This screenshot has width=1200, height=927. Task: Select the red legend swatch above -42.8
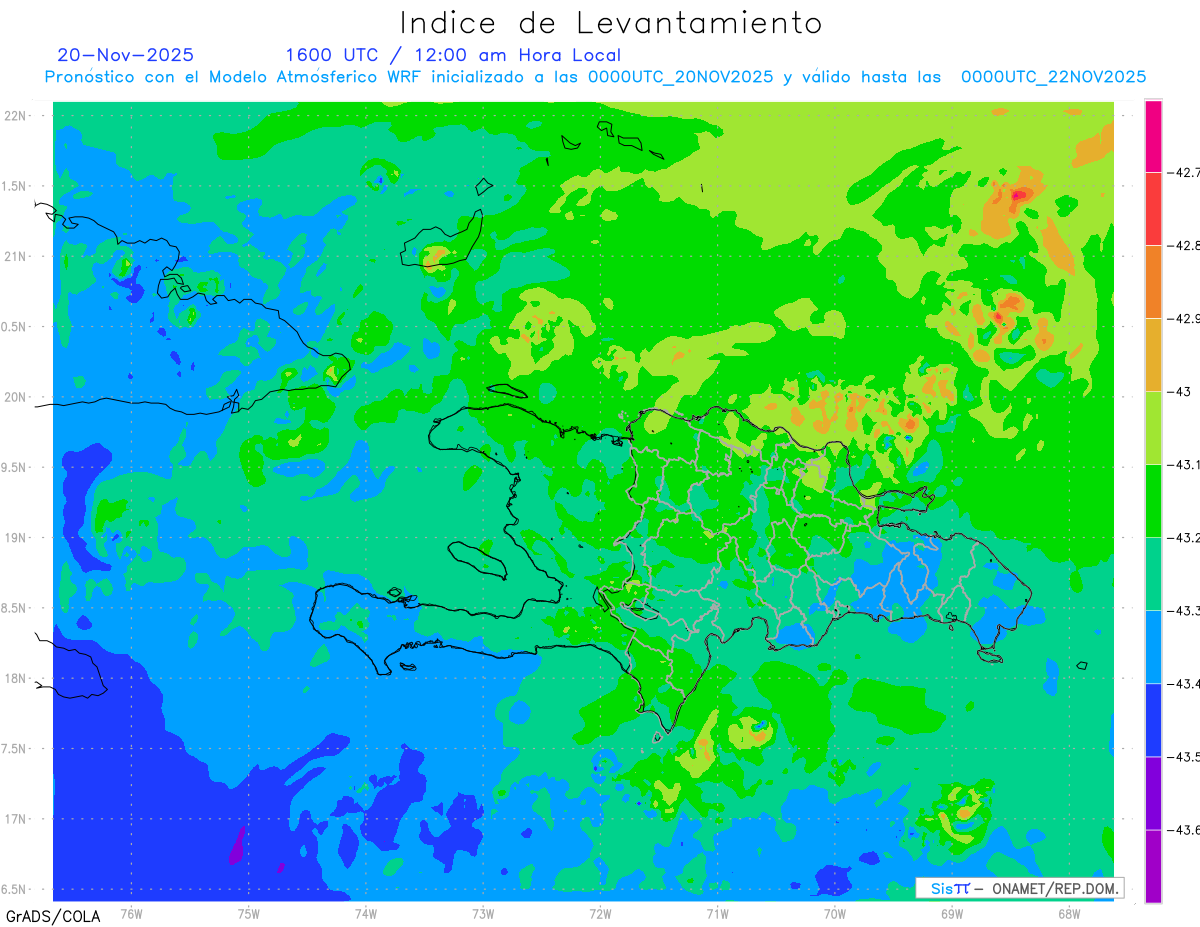pos(1153,209)
